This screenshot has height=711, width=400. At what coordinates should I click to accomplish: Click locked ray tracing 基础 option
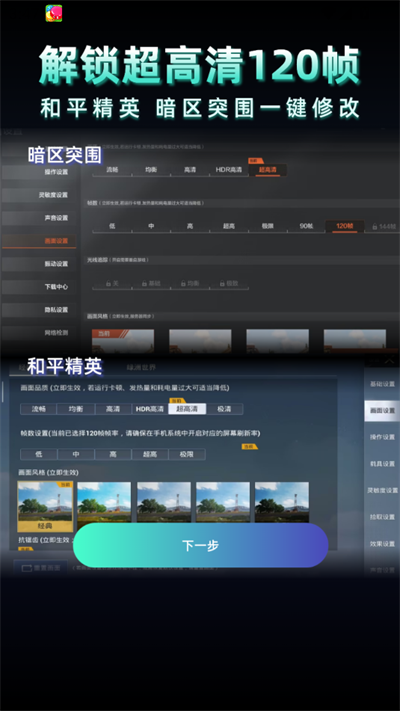click(151, 283)
